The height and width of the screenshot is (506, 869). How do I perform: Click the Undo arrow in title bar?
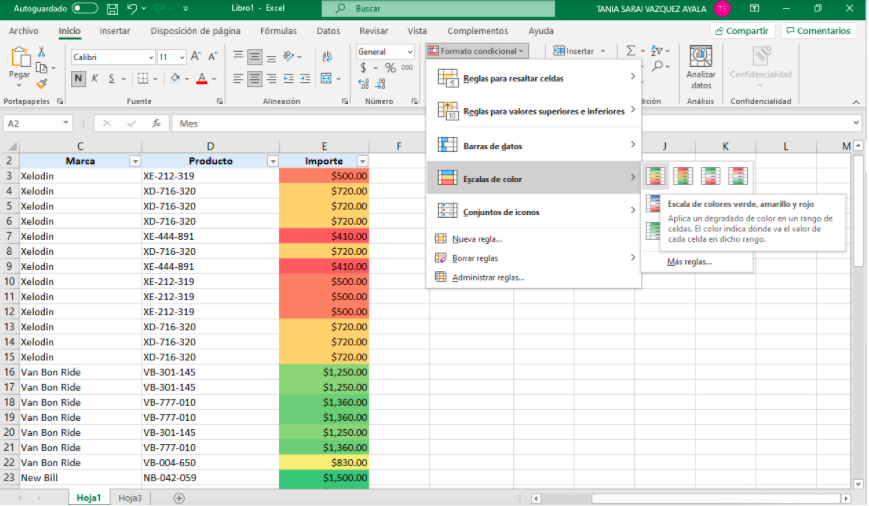pos(131,9)
